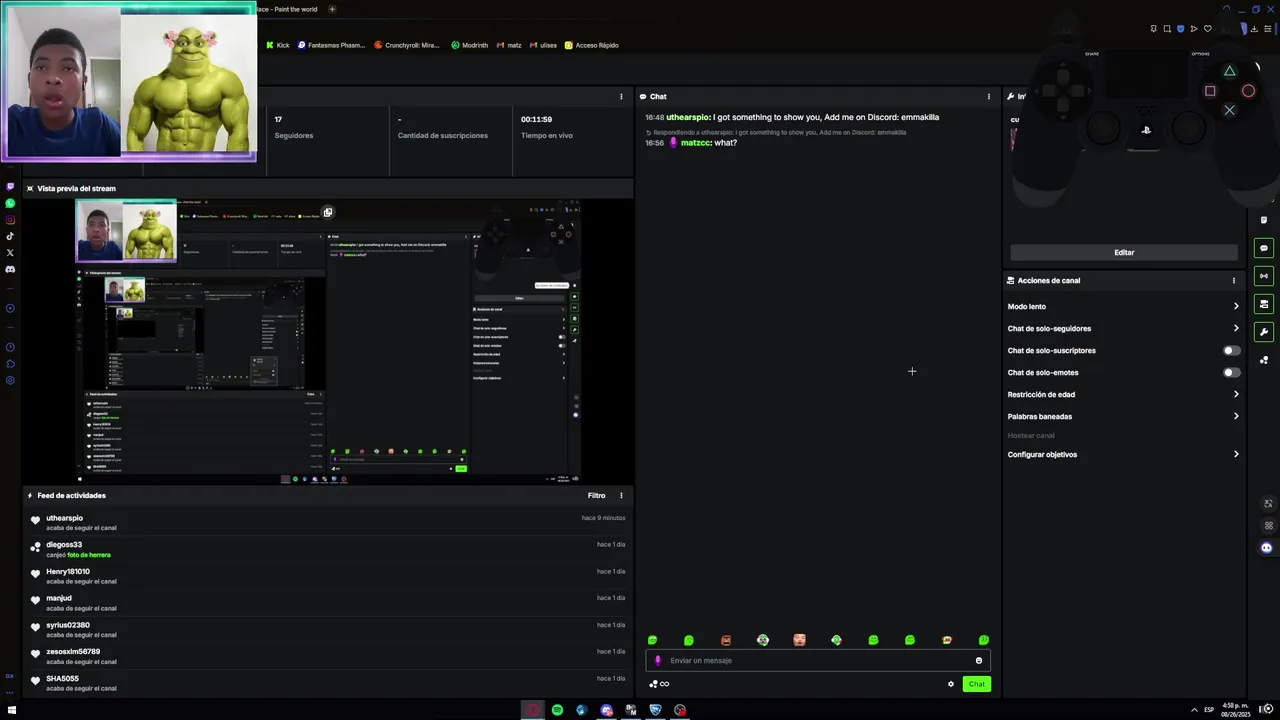The height and width of the screenshot is (720, 1280).
Task: Click the points dots icon on right rail
Action: click(1264, 360)
